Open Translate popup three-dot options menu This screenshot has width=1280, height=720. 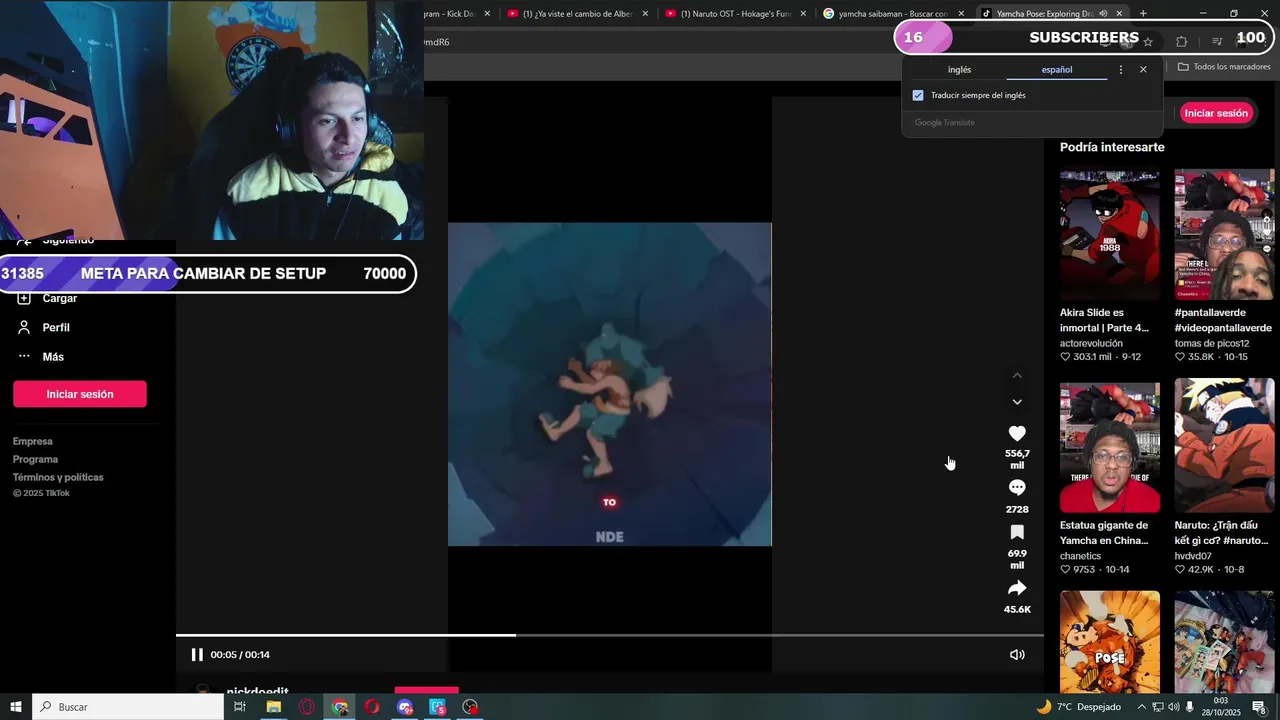point(1120,70)
